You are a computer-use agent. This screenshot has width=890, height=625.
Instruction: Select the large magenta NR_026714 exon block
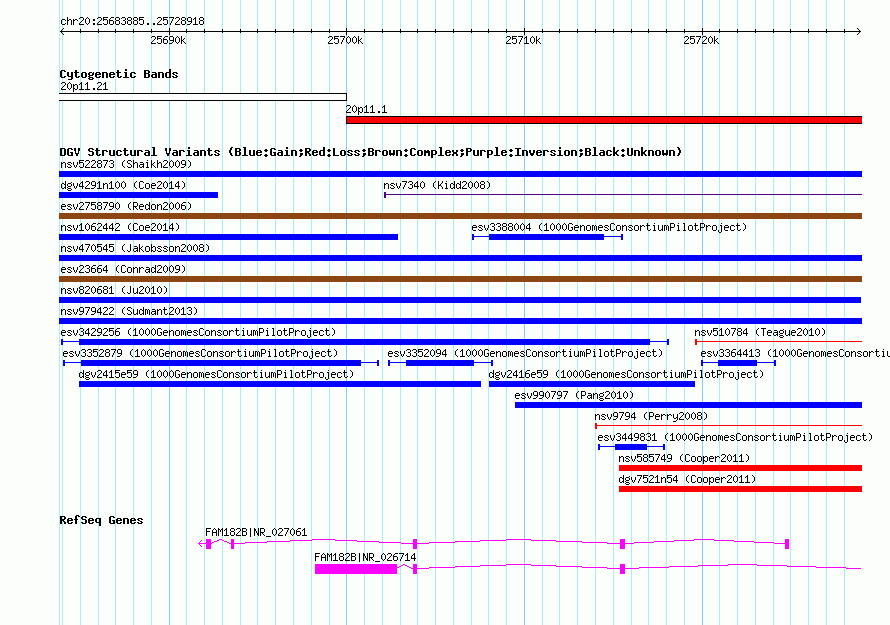[x=356, y=569]
